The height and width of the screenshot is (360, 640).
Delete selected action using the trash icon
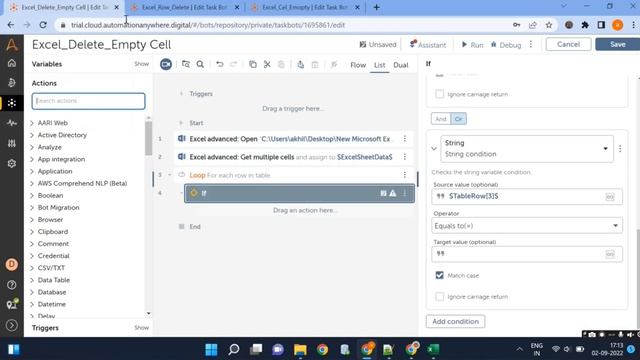(x=315, y=64)
